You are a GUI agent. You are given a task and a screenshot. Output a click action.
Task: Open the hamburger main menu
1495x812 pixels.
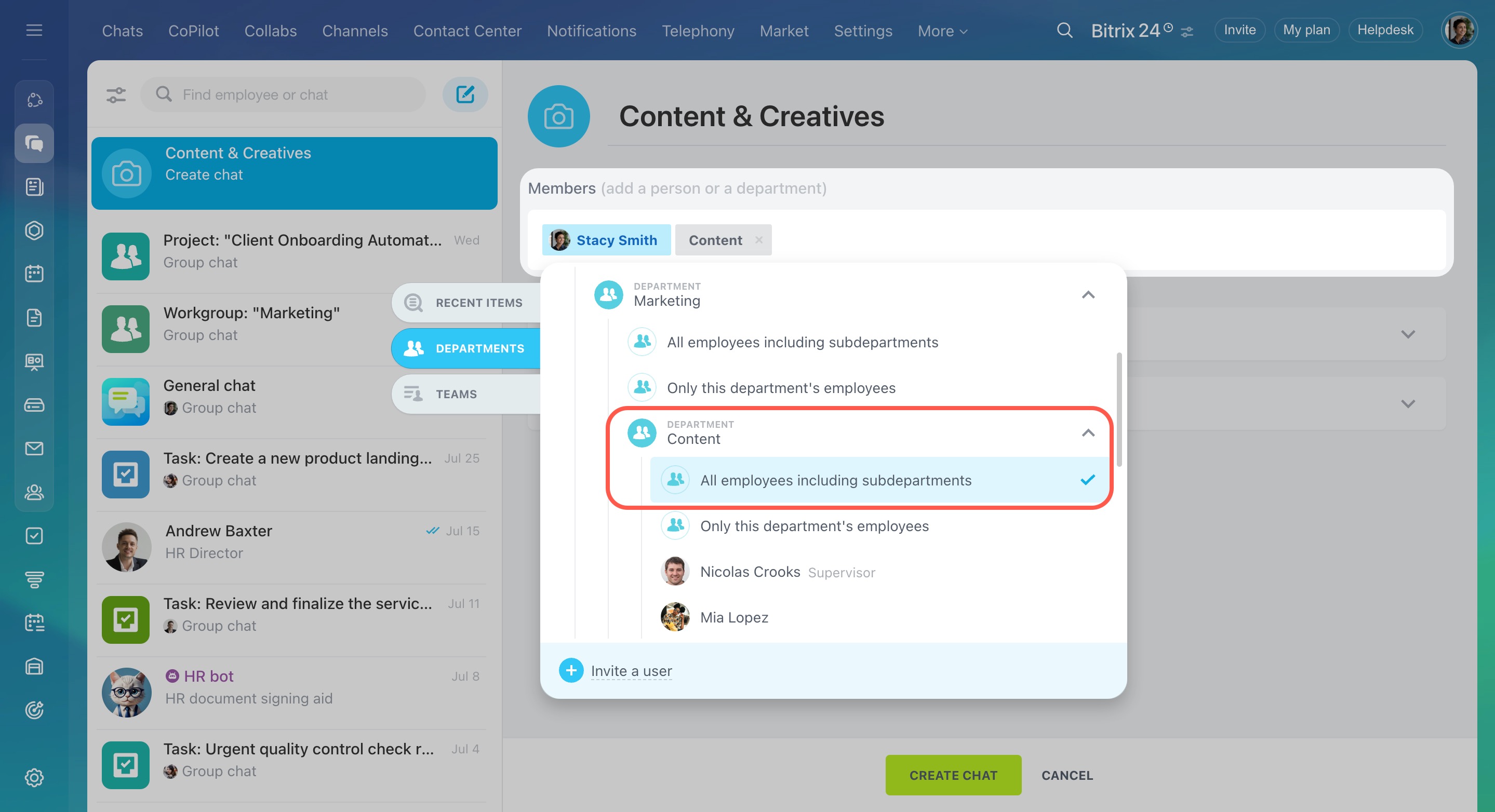click(34, 30)
